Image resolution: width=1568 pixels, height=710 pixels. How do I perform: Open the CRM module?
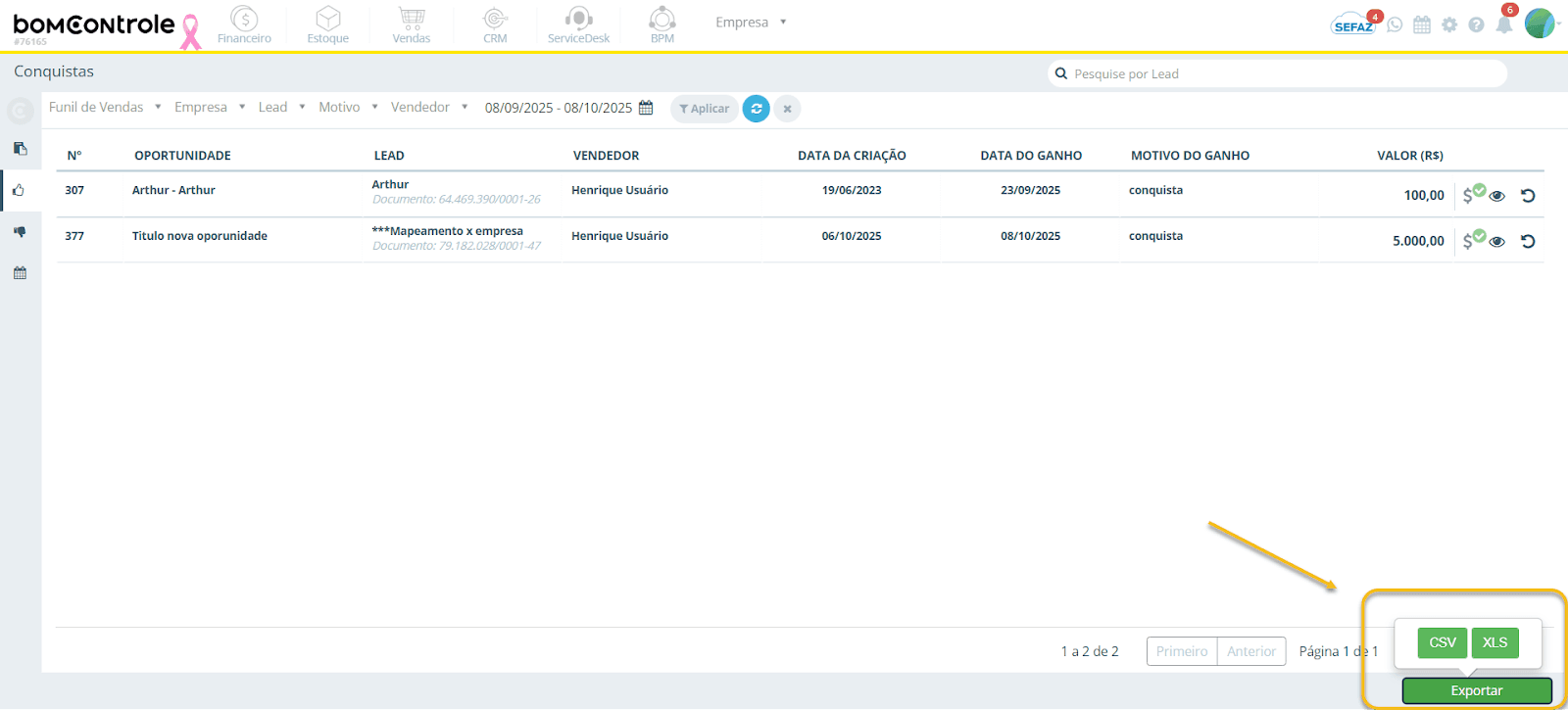pos(495,24)
